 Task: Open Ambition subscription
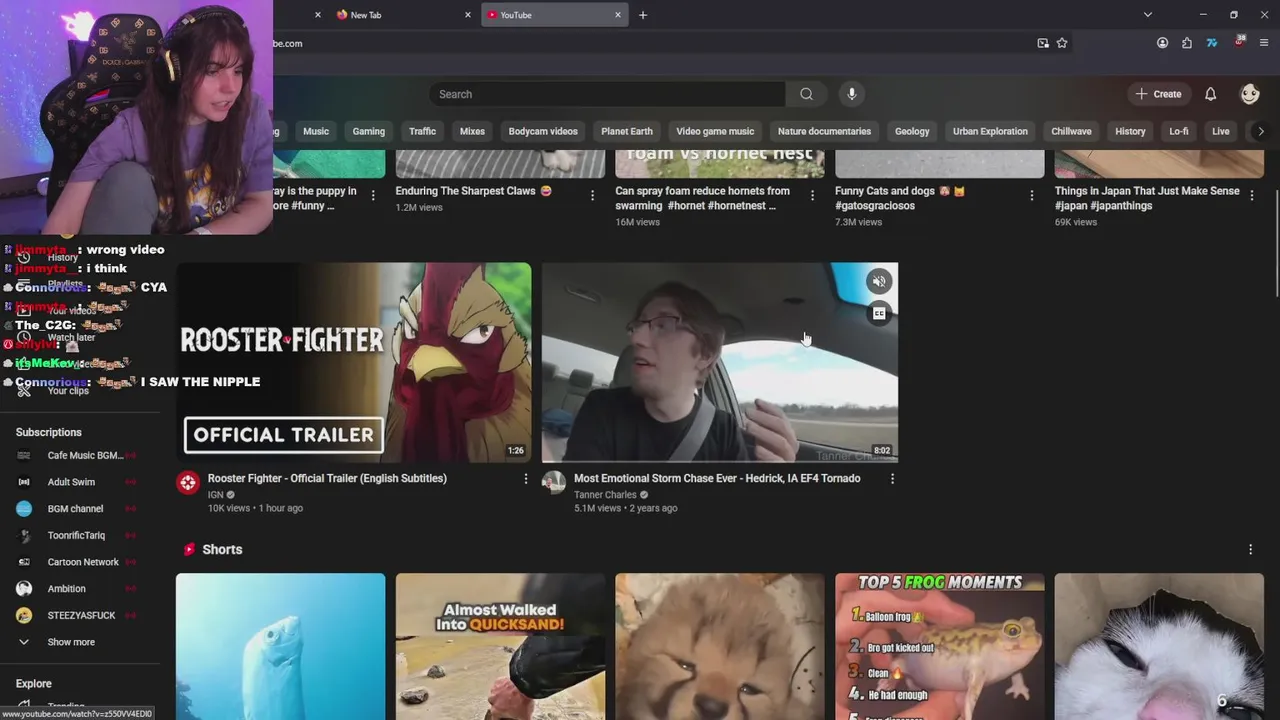point(80,589)
